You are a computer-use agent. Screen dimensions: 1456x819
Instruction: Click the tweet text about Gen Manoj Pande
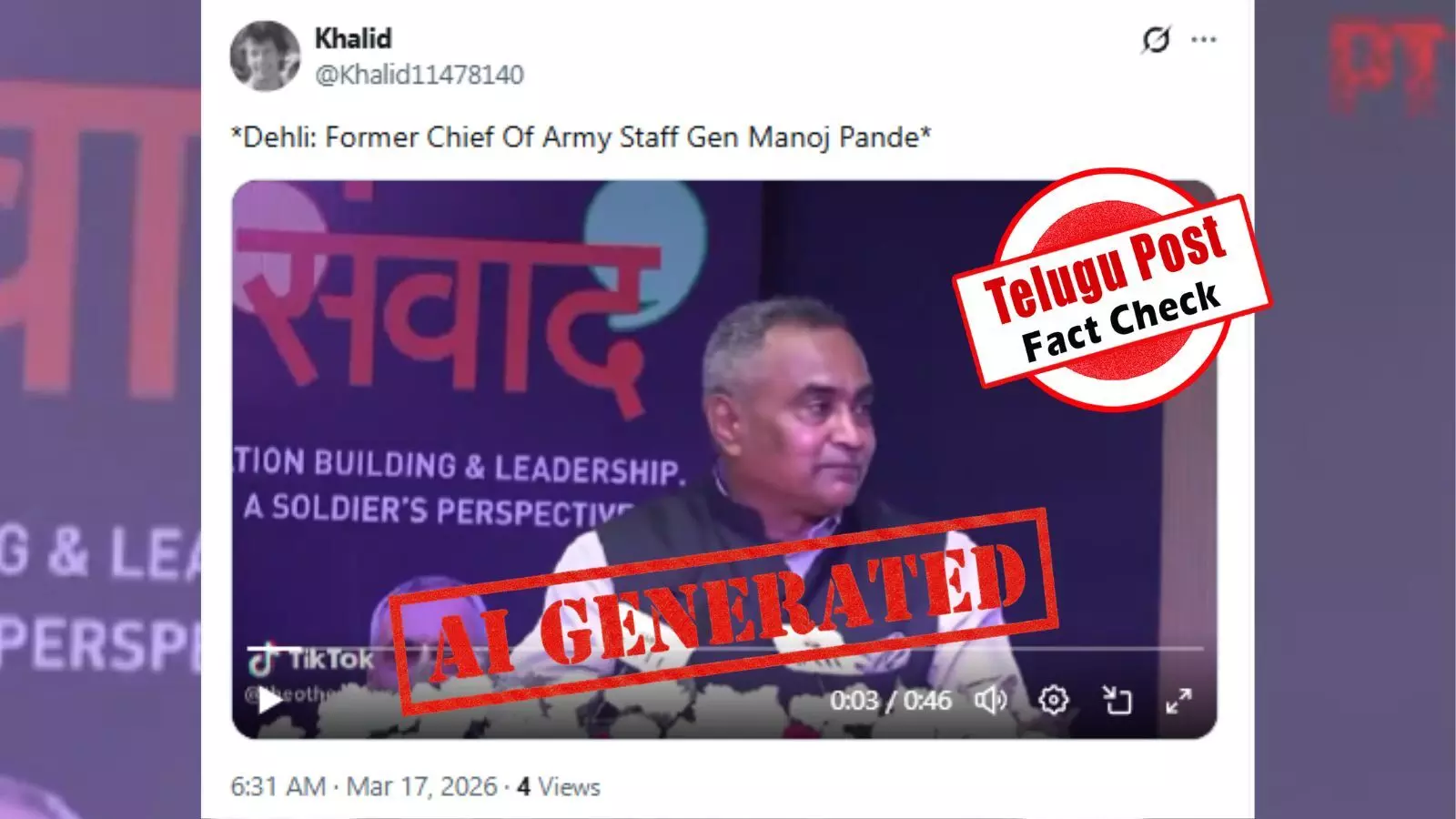tap(581, 137)
